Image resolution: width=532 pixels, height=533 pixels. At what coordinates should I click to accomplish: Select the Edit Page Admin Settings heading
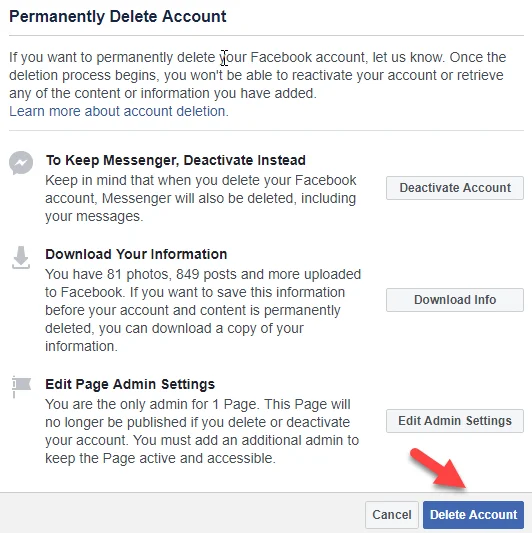[130, 384]
